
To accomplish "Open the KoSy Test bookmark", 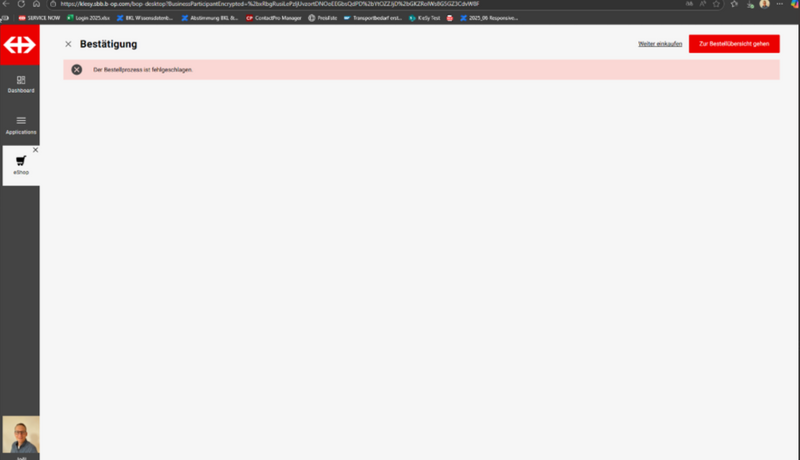I will [x=424, y=18].
